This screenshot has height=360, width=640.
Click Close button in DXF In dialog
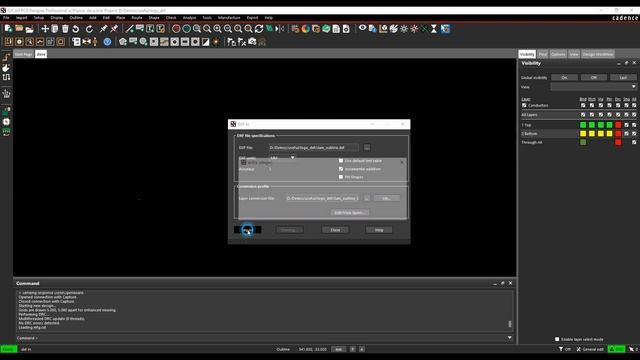click(335, 230)
